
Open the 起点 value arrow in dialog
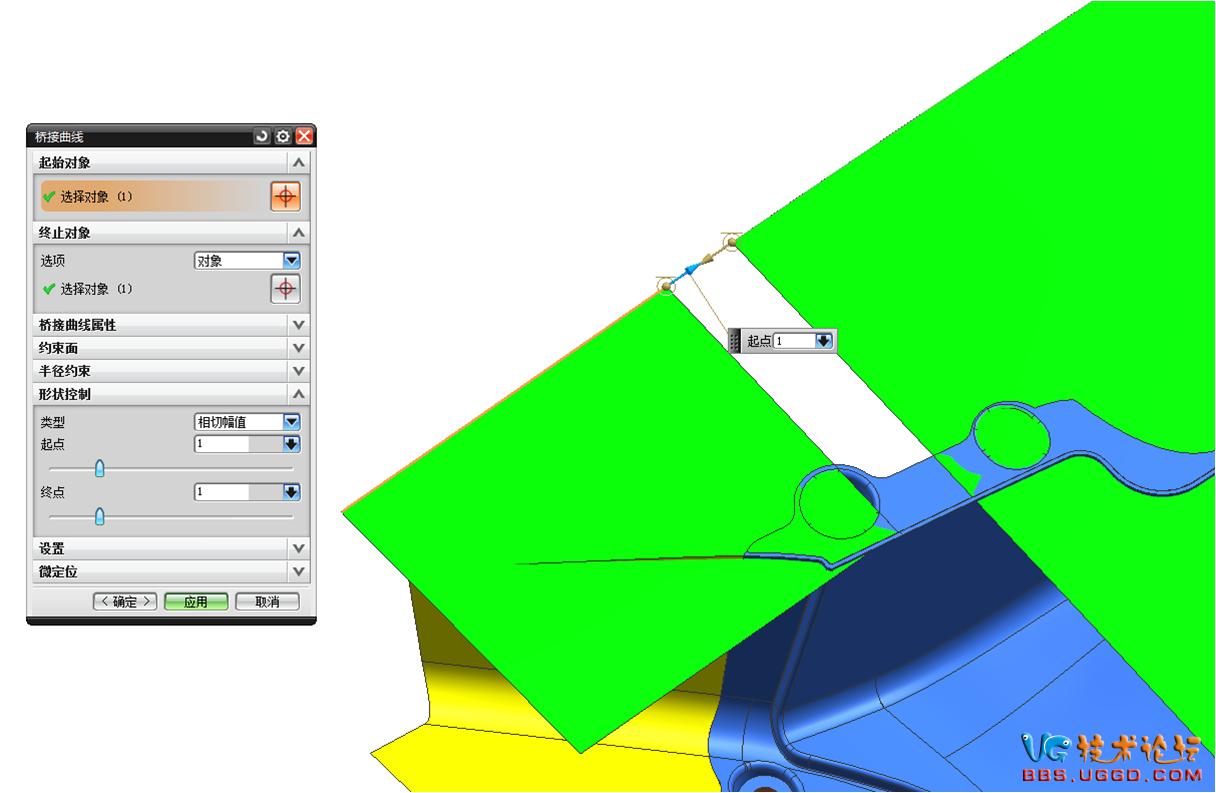point(291,444)
